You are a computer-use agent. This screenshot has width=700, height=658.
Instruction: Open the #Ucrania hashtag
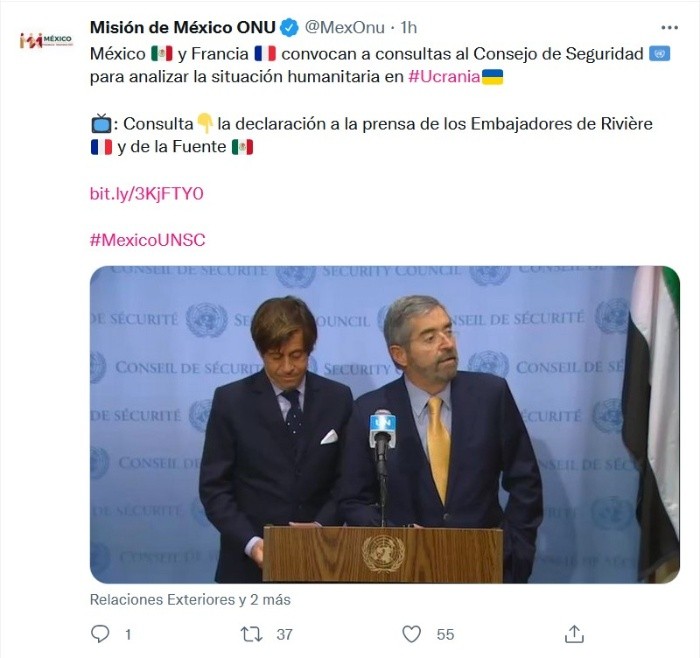pyautogui.click(x=444, y=76)
